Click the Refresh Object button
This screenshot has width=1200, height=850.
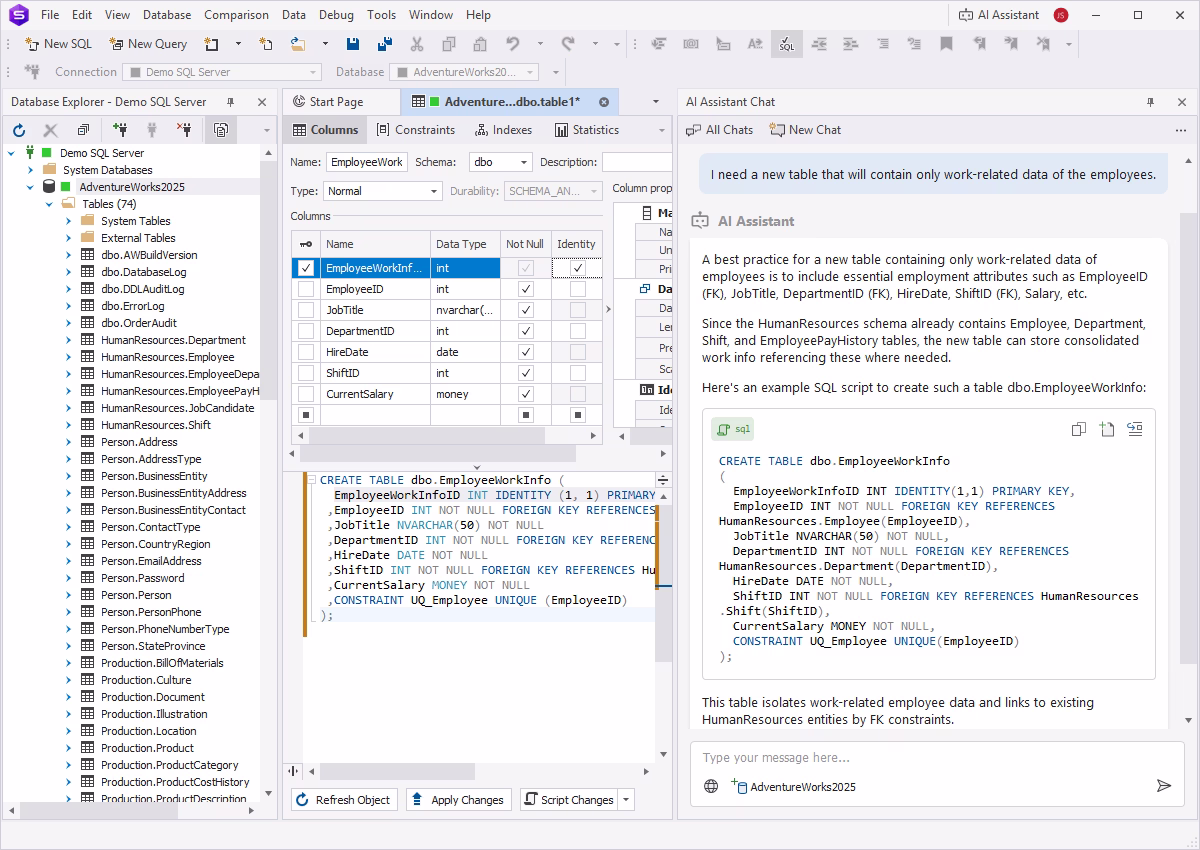click(344, 800)
